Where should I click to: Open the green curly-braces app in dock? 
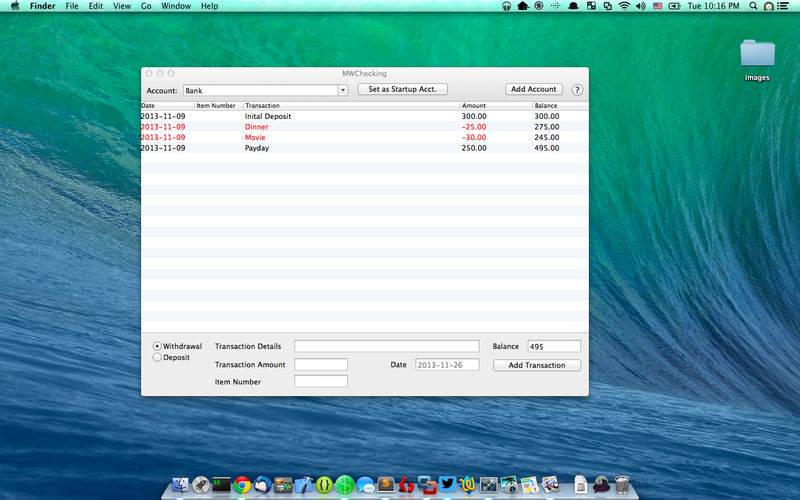coord(324,485)
